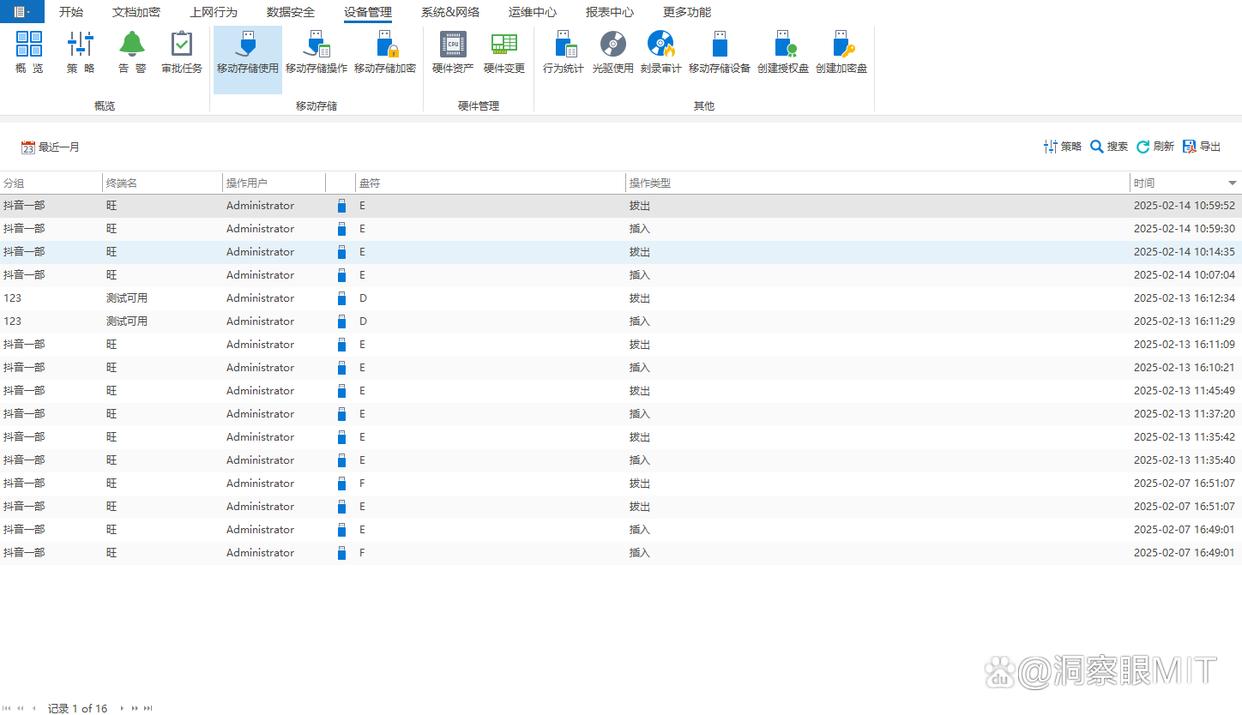Screen dimensions: 1242x715
Task: Click 插入 in row 2025-02-13 16:10:21
Action: pos(639,368)
